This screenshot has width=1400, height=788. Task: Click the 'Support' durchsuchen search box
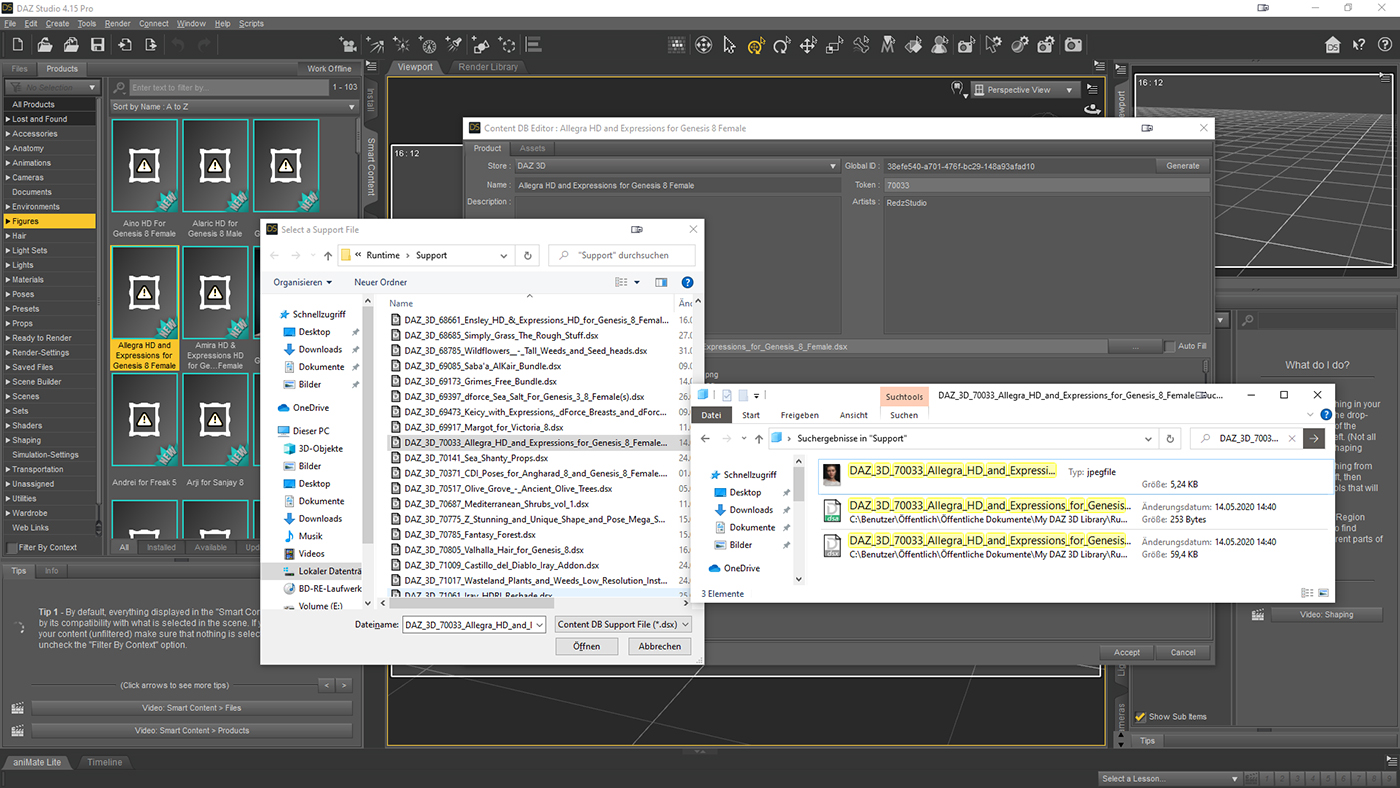pos(622,255)
